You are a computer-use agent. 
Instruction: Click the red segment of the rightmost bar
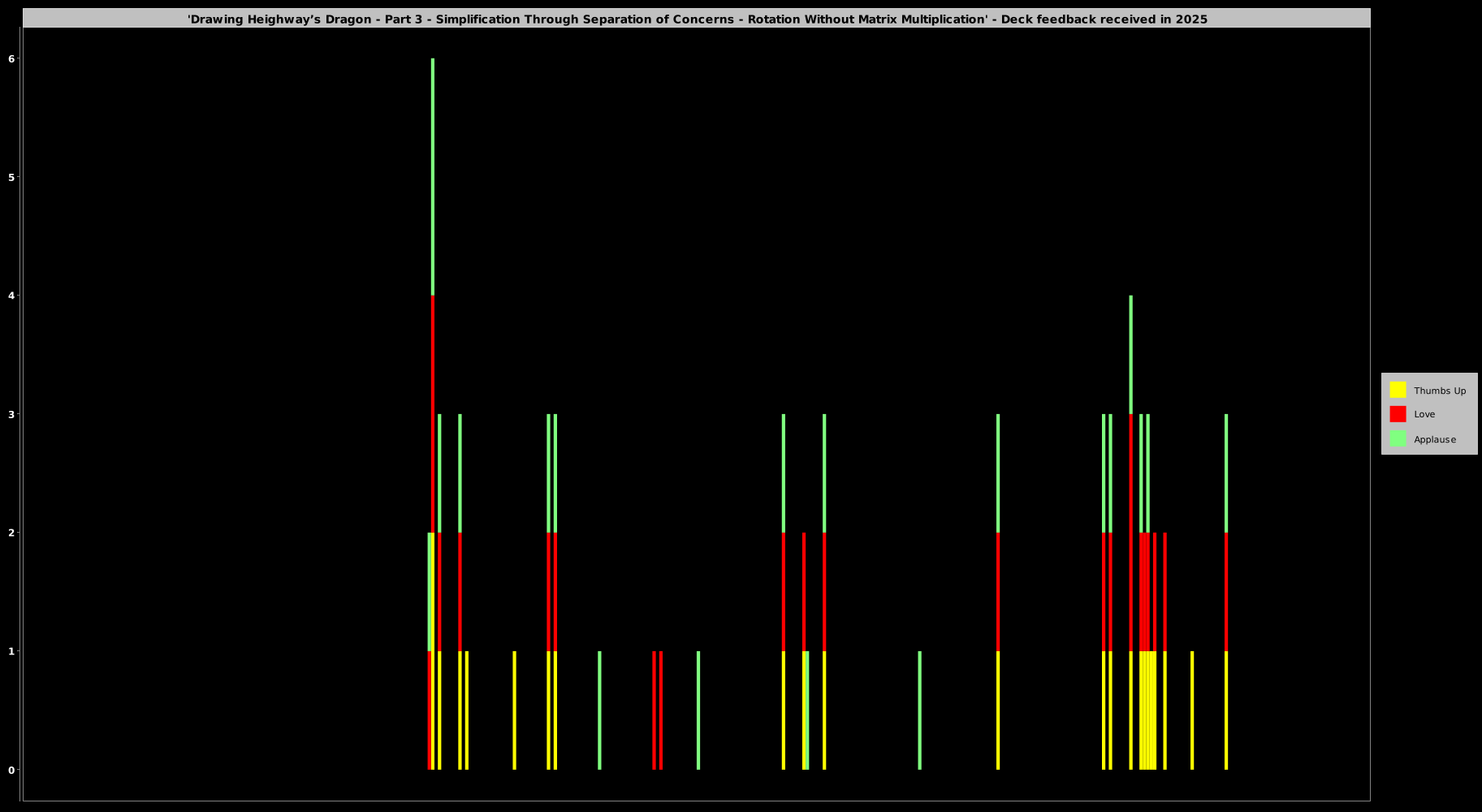point(1226,591)
